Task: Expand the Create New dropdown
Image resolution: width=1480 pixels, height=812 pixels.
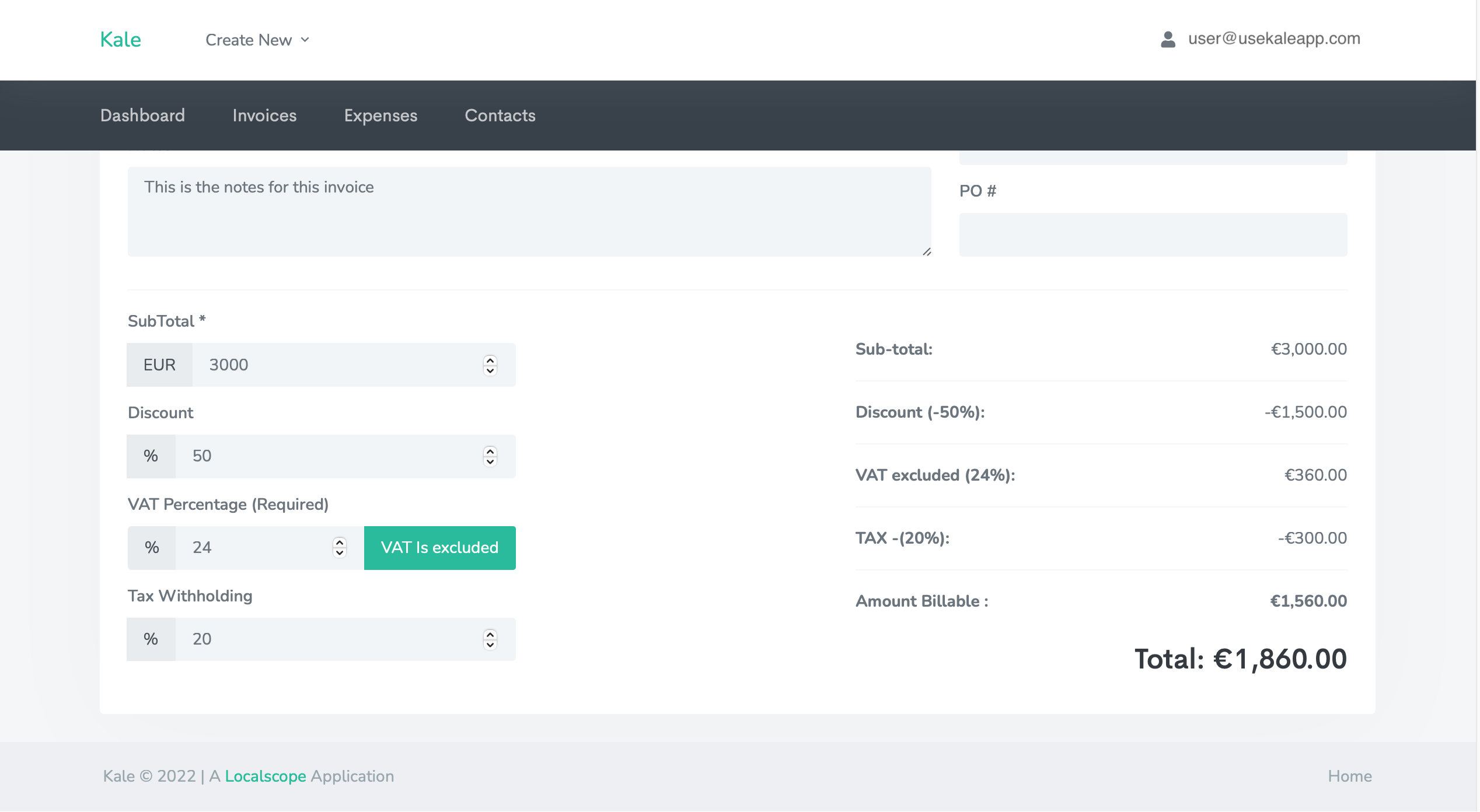Action: [249, 40]
